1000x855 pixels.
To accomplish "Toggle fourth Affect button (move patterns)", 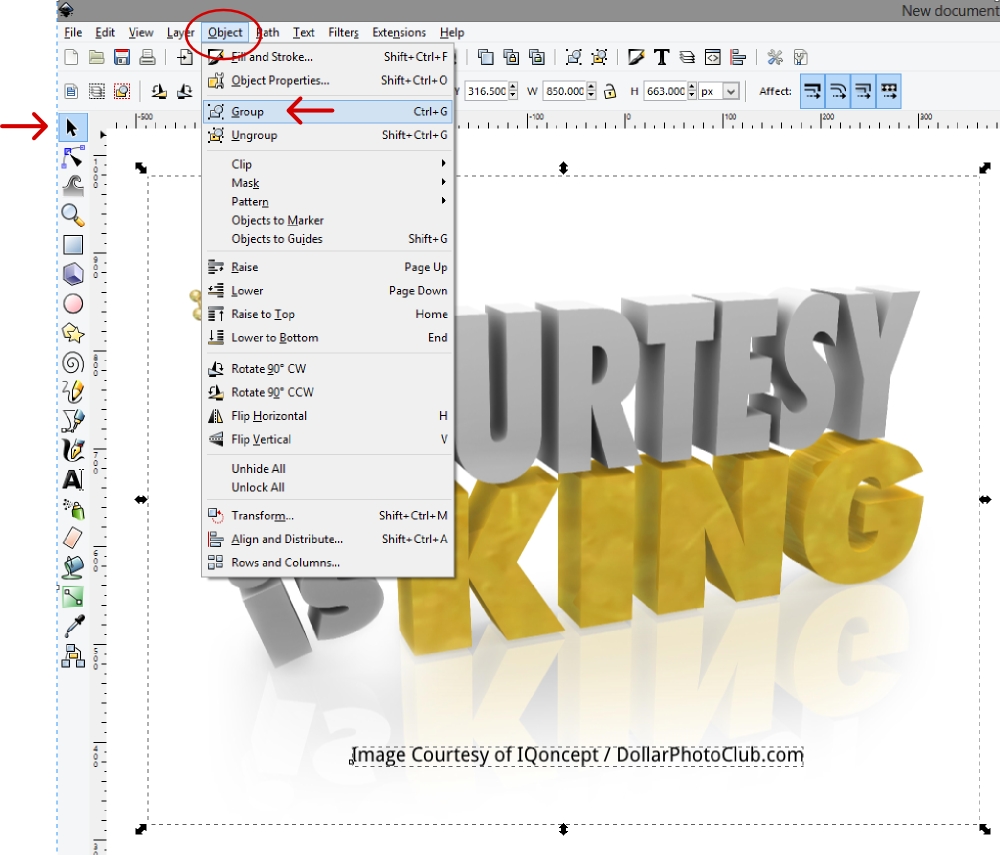I will coord(889,91).
